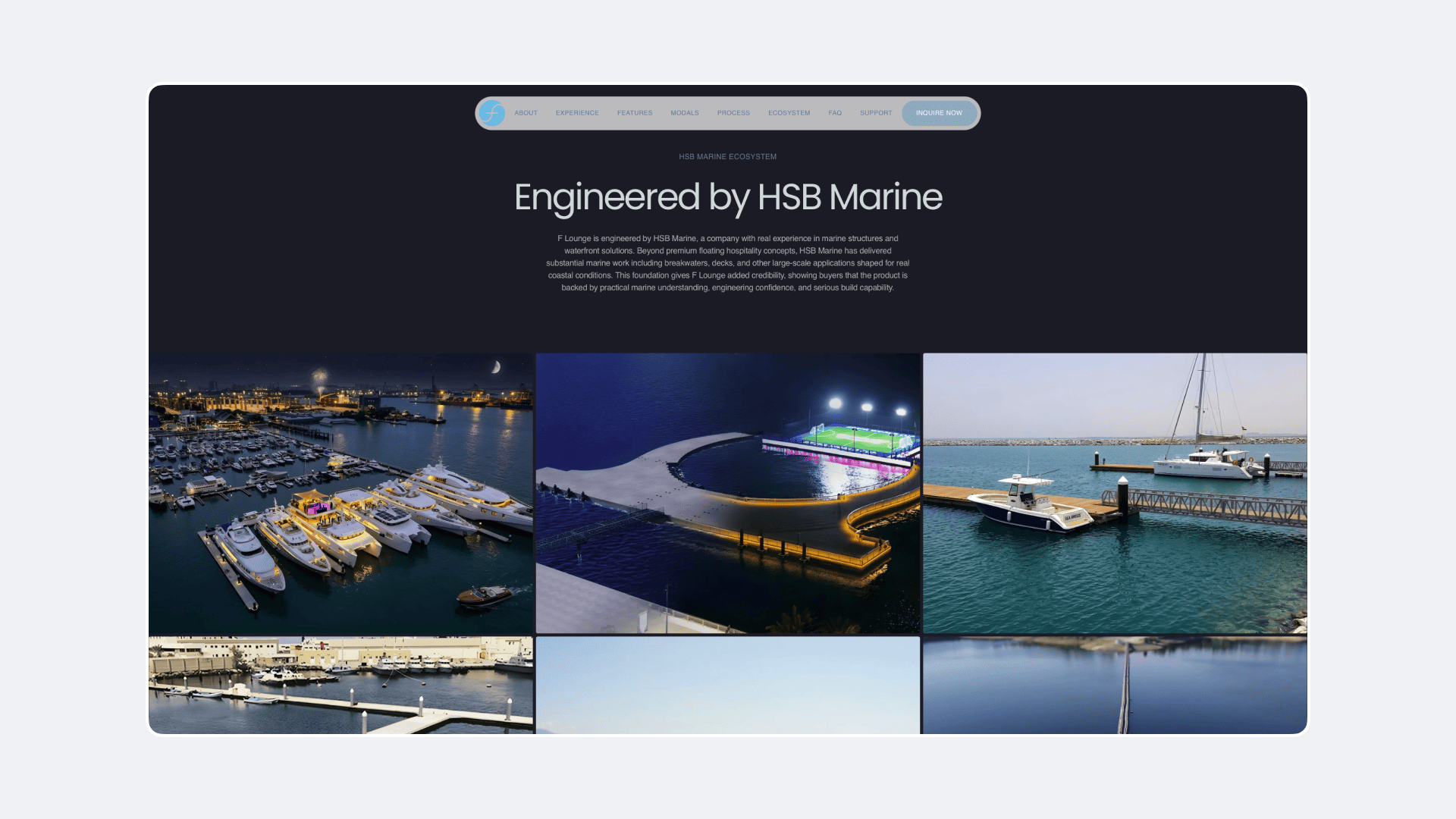
Task: Jump to the Process section
Action: coord(733,113)
